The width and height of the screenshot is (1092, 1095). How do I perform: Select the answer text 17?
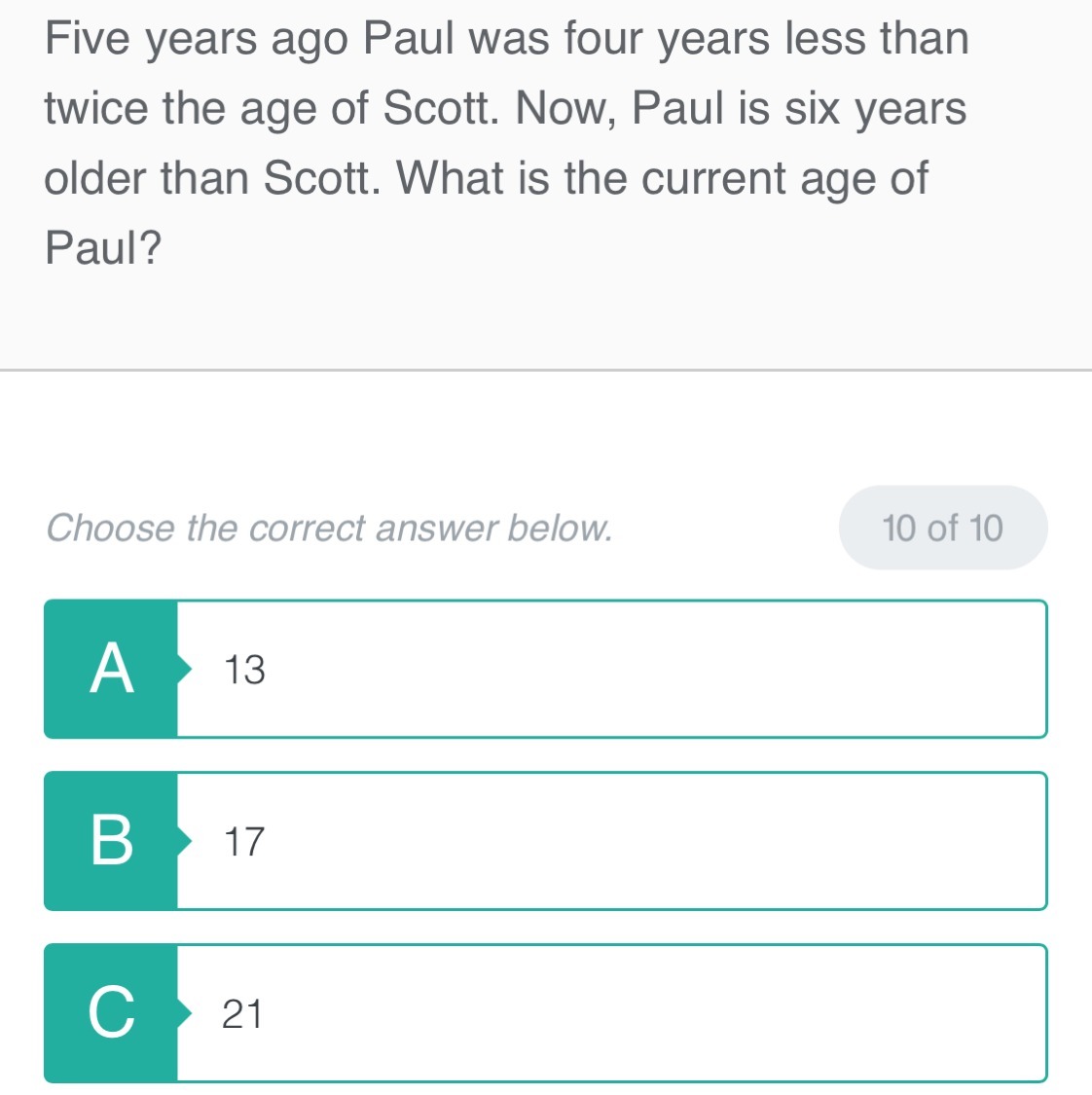(244, 841)
